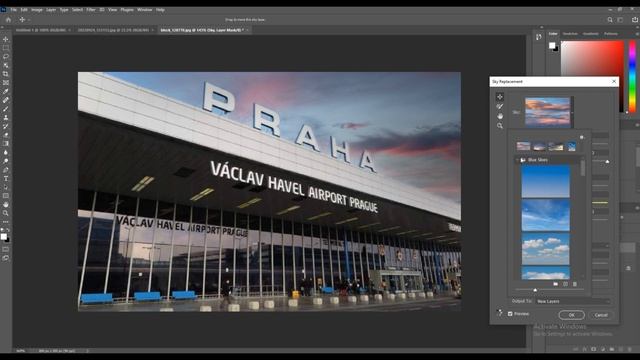This screenshot has height=360, width=640.
Task: Select the Pen tool
Action: pyautogui.click(x=6, y=170)
